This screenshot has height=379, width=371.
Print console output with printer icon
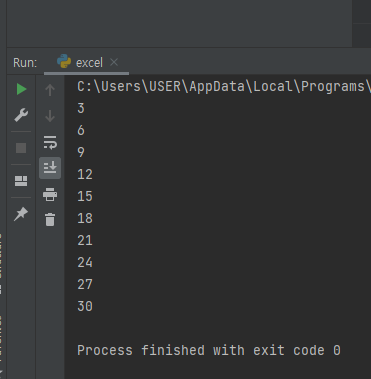click(50, 194)
